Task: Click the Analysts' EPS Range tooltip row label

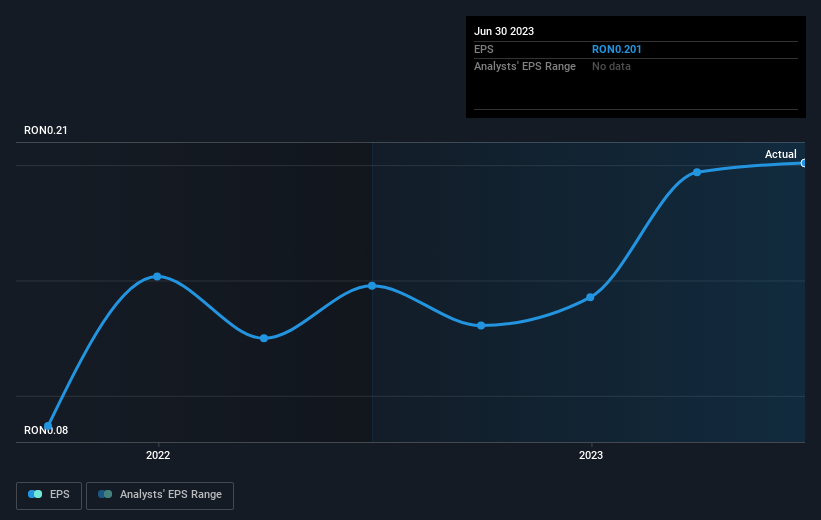Action: click(x=525, y=67)
